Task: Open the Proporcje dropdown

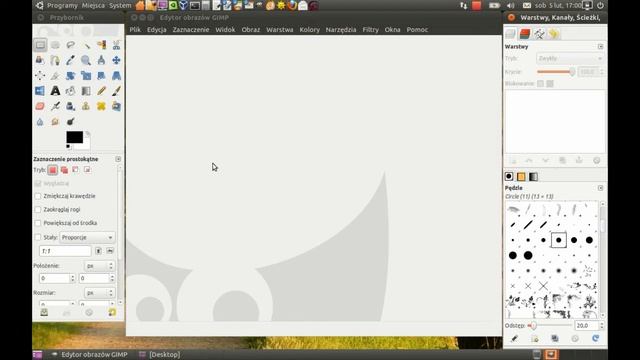Action: [87, 237]
